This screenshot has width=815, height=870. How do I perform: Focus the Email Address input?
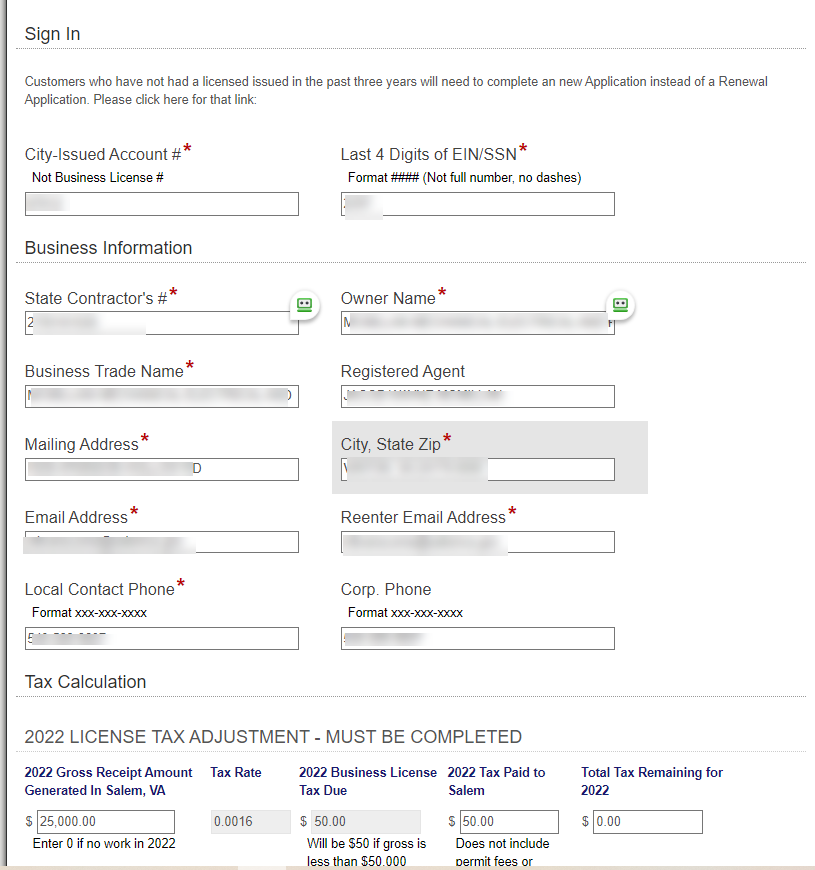click(161, 542)
